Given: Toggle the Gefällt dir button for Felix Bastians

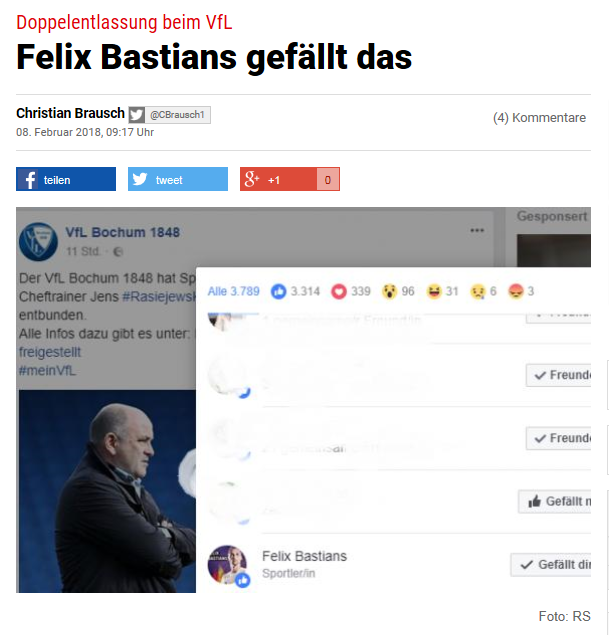Looking at the screenshot, I should tap(551, 565).
